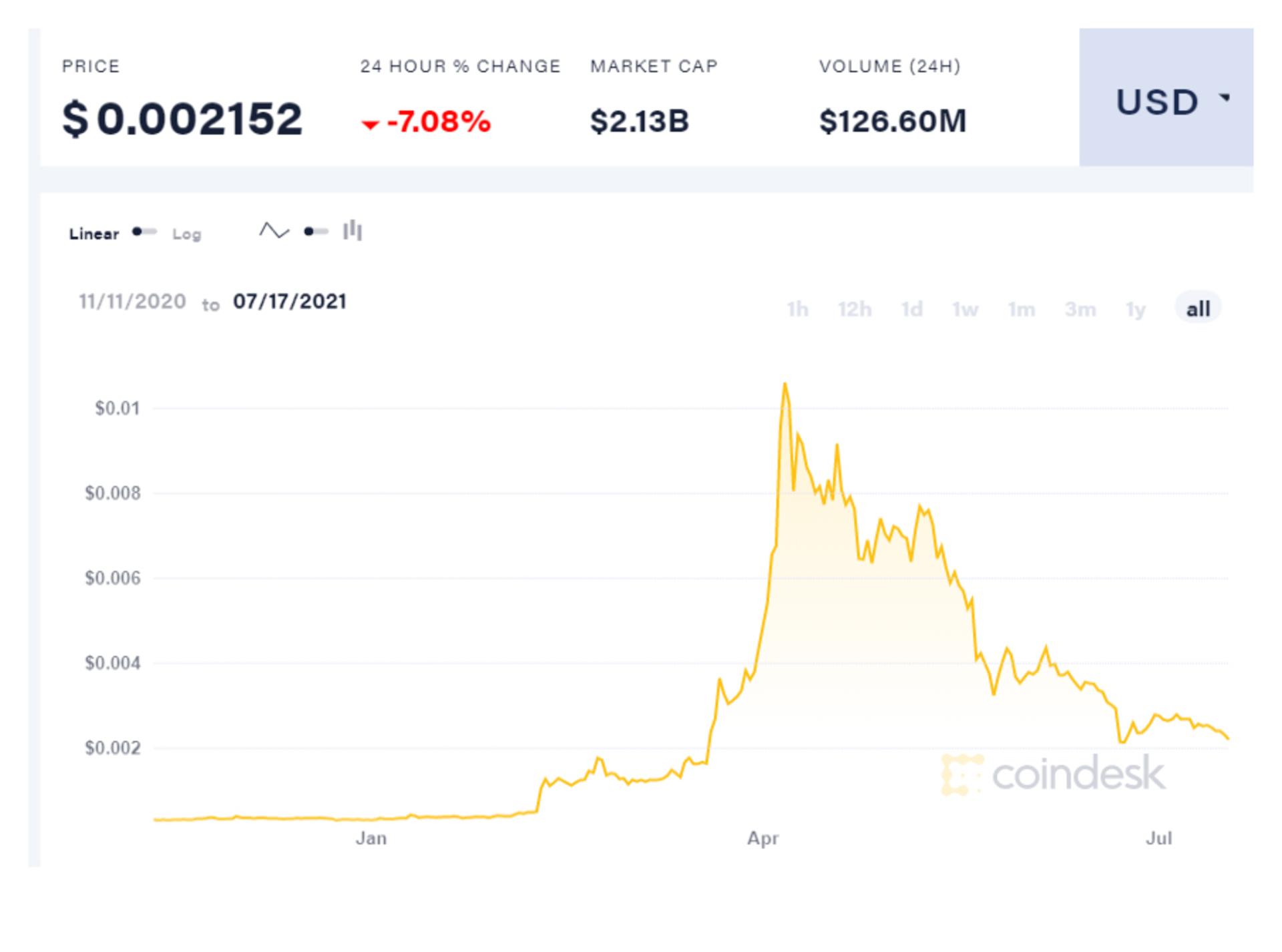Select the all time range
This screenshot has height=952, width=1282.
point(1198,308)
